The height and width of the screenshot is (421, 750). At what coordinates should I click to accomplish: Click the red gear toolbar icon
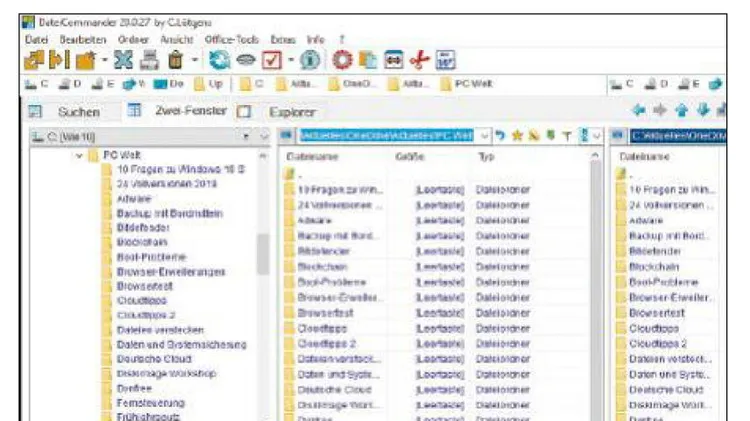tap(342, 60)
